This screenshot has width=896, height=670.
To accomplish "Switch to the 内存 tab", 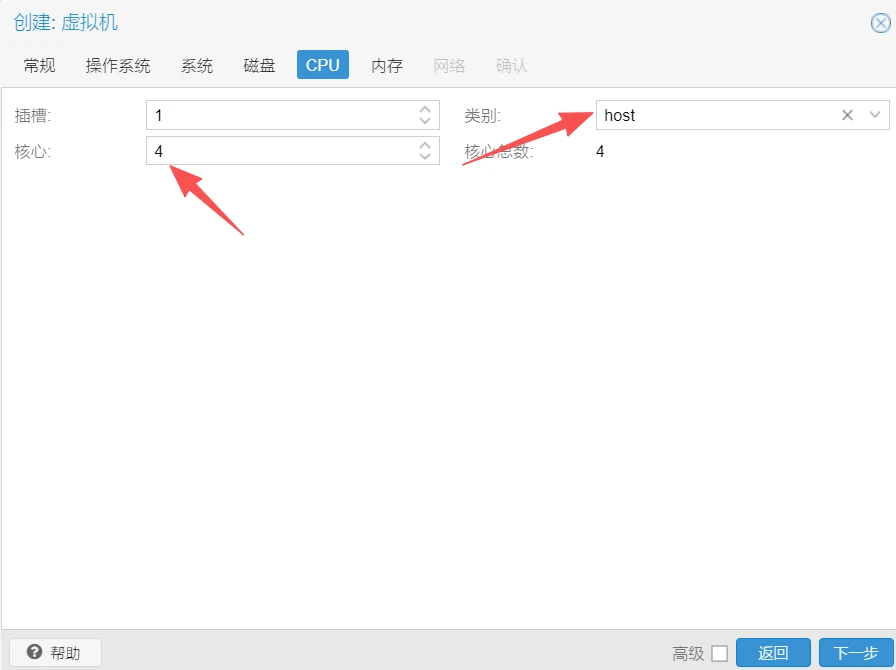I will 387,66.
